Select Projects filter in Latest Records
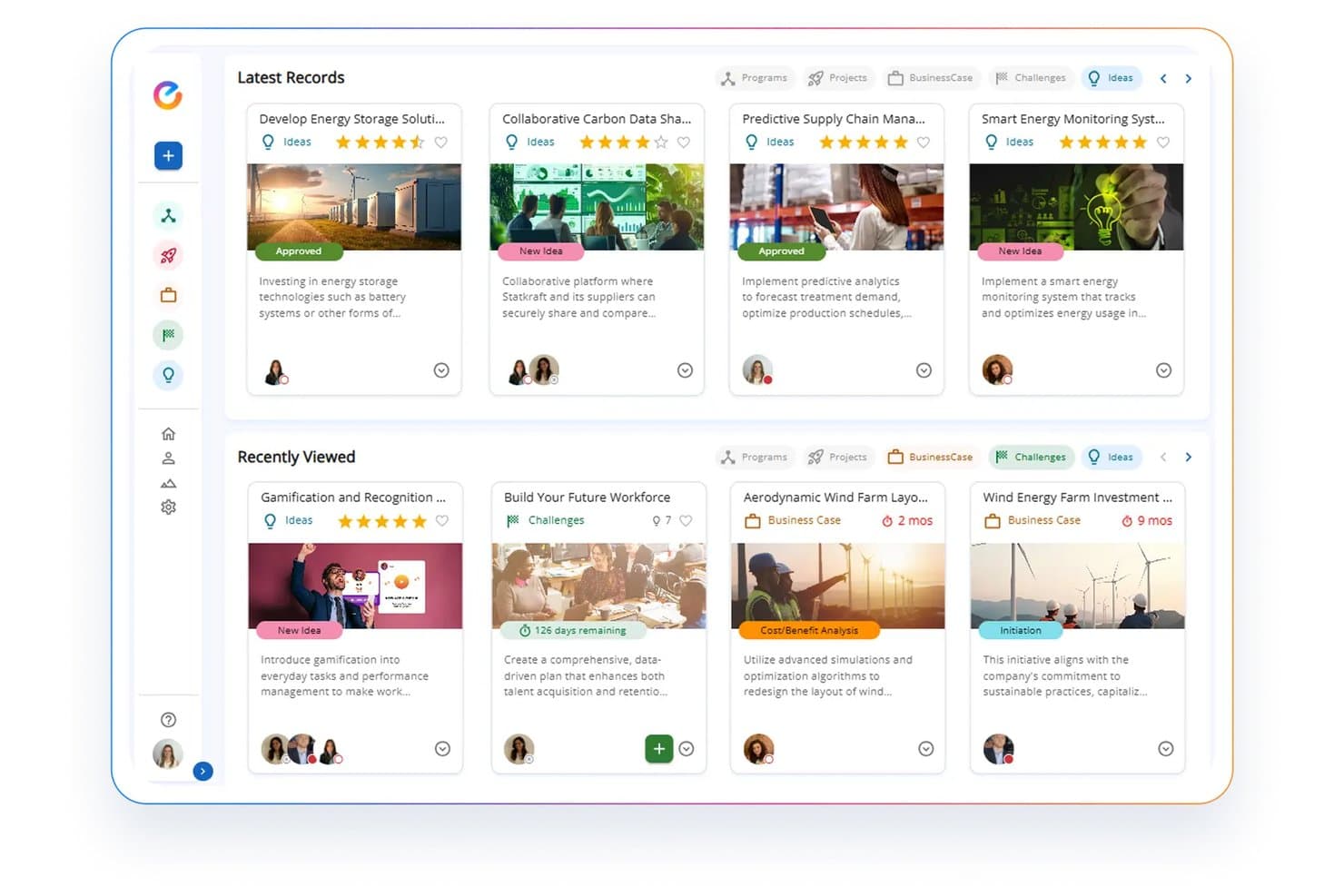The width and height of the screenshot is (1344, 896). [838, 78]
